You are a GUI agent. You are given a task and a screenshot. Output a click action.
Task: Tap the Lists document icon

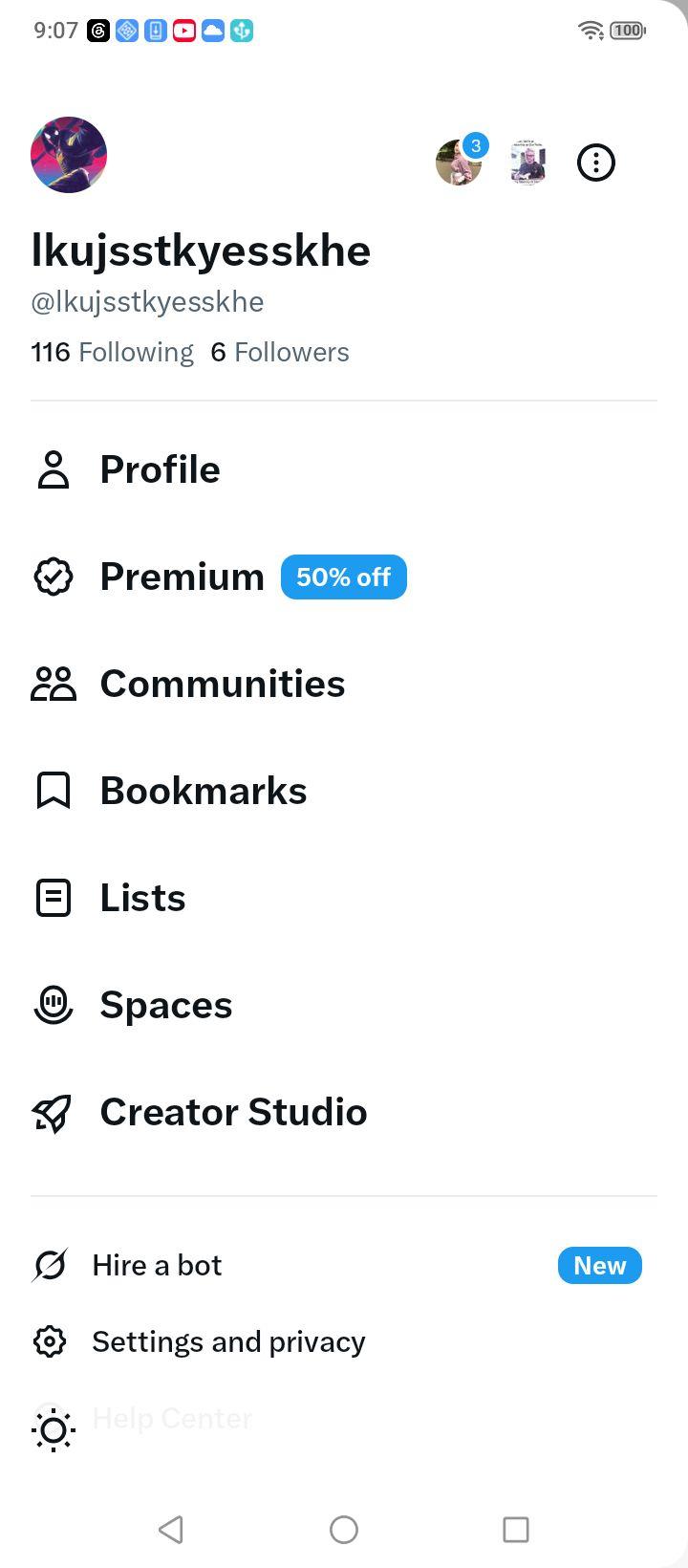pos(54,898)
